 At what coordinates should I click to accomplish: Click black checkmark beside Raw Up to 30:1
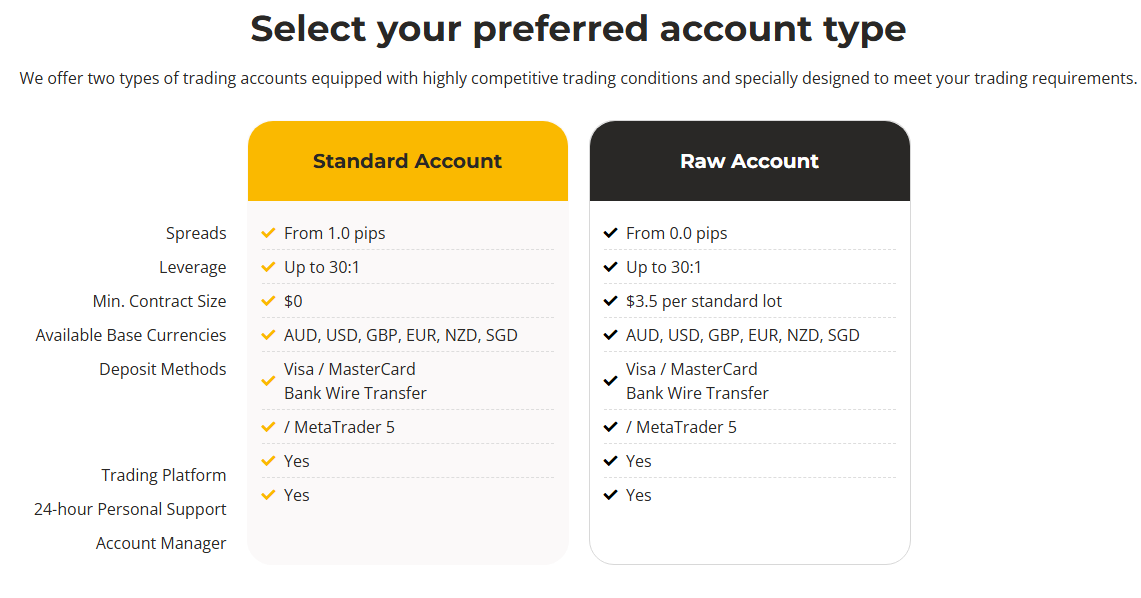(x=611, y=267)
